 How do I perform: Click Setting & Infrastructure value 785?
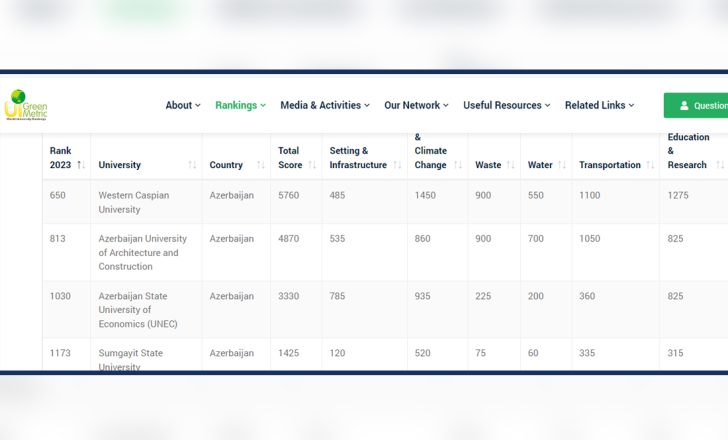(x=338, y=296)
